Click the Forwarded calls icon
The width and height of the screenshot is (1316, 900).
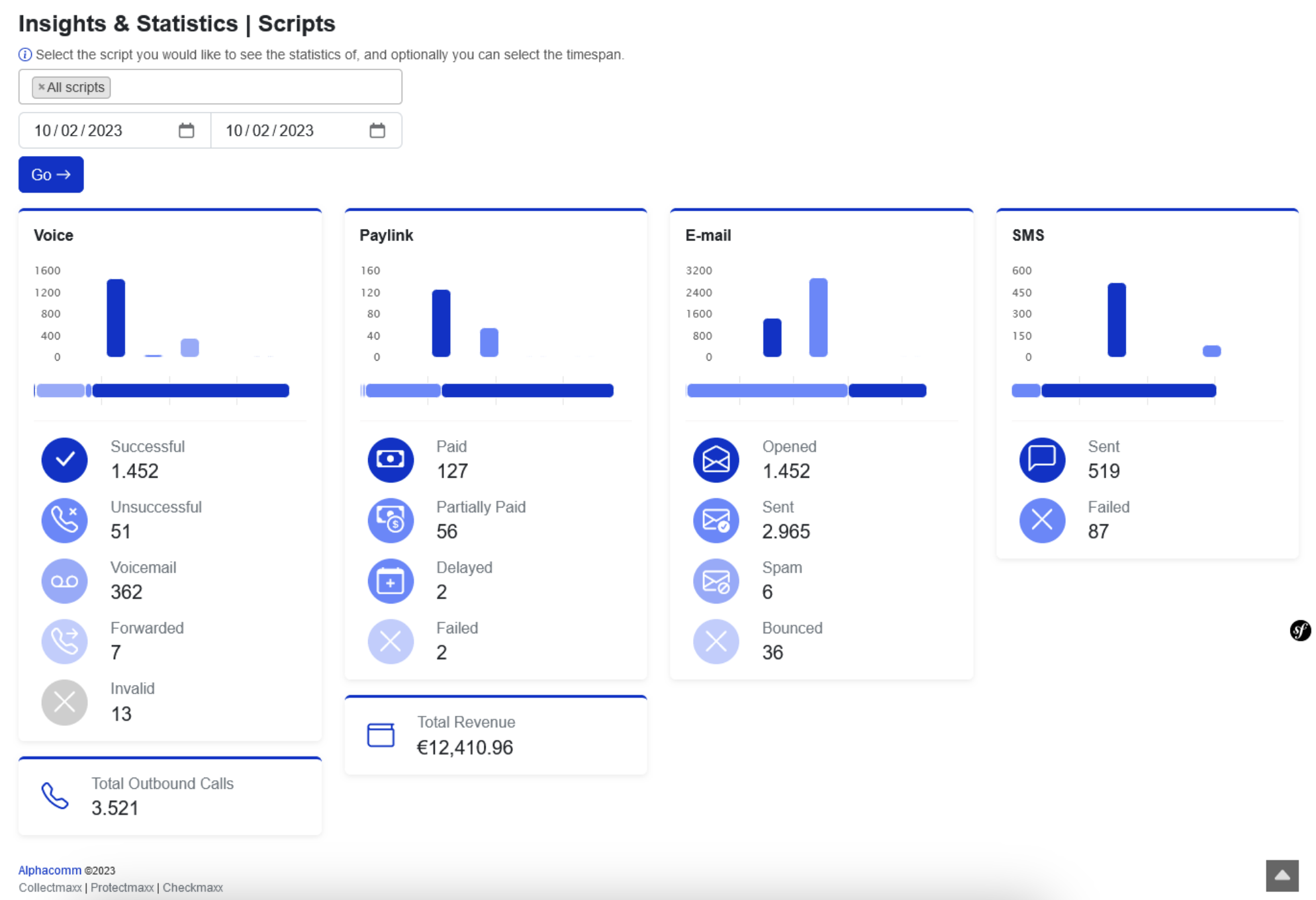(64, 641)
